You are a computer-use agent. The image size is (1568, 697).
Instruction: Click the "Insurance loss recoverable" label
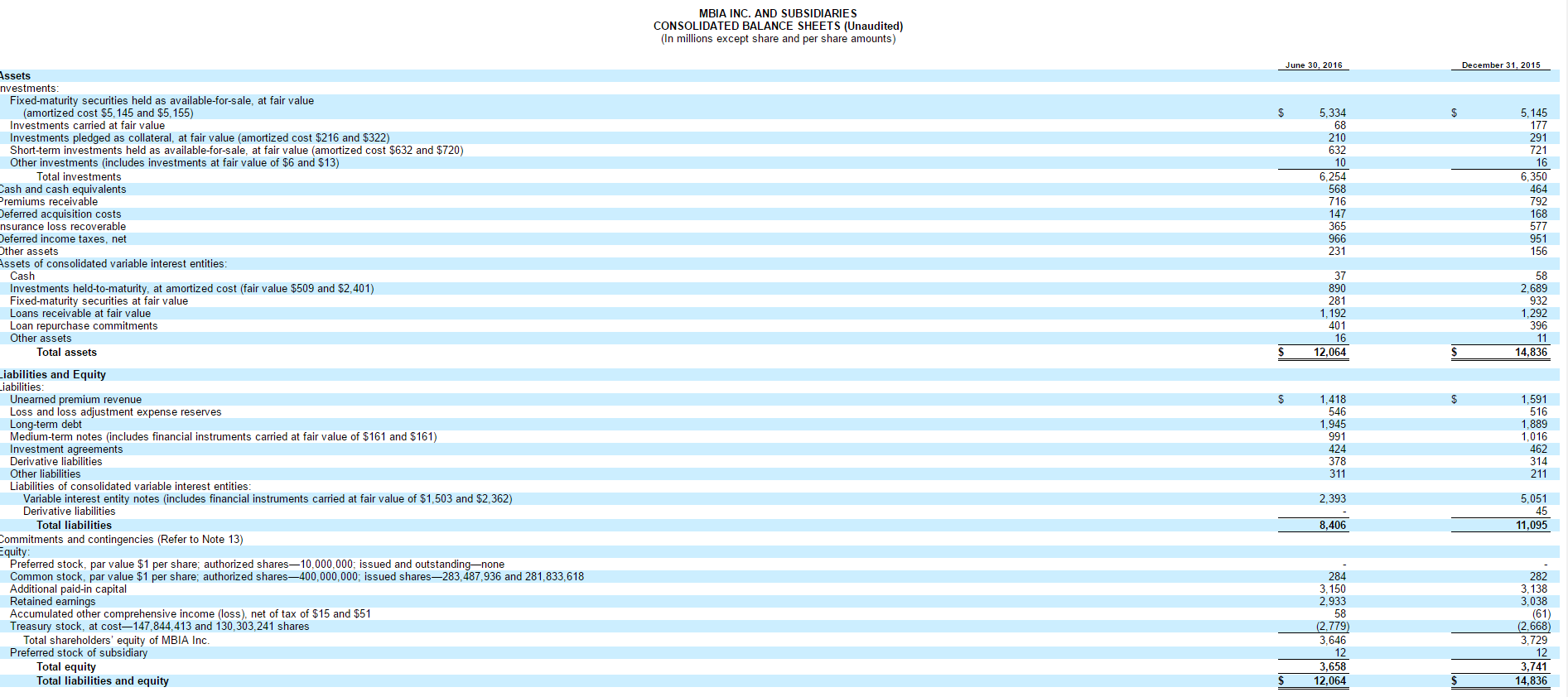[x=63, y=226]
